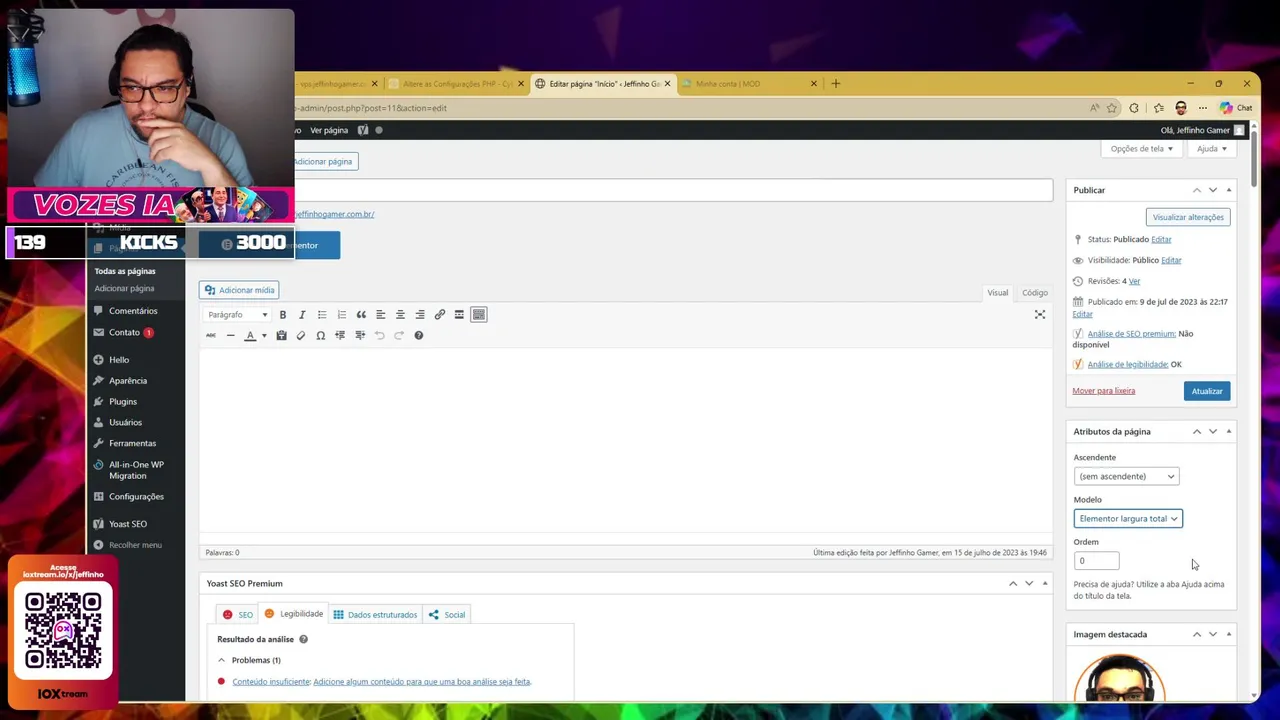Edit the Visibilidade setting link
Viewport: 1280px width, 720px height.
(x=1171, y=260)
